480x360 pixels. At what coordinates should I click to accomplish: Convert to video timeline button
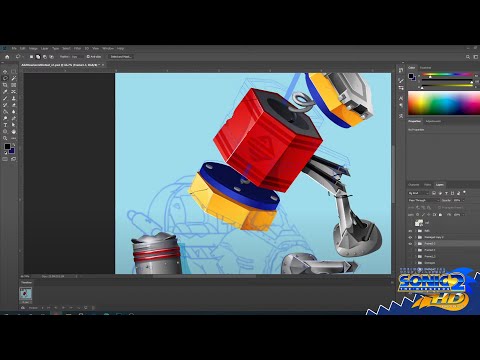pos(23,308)
